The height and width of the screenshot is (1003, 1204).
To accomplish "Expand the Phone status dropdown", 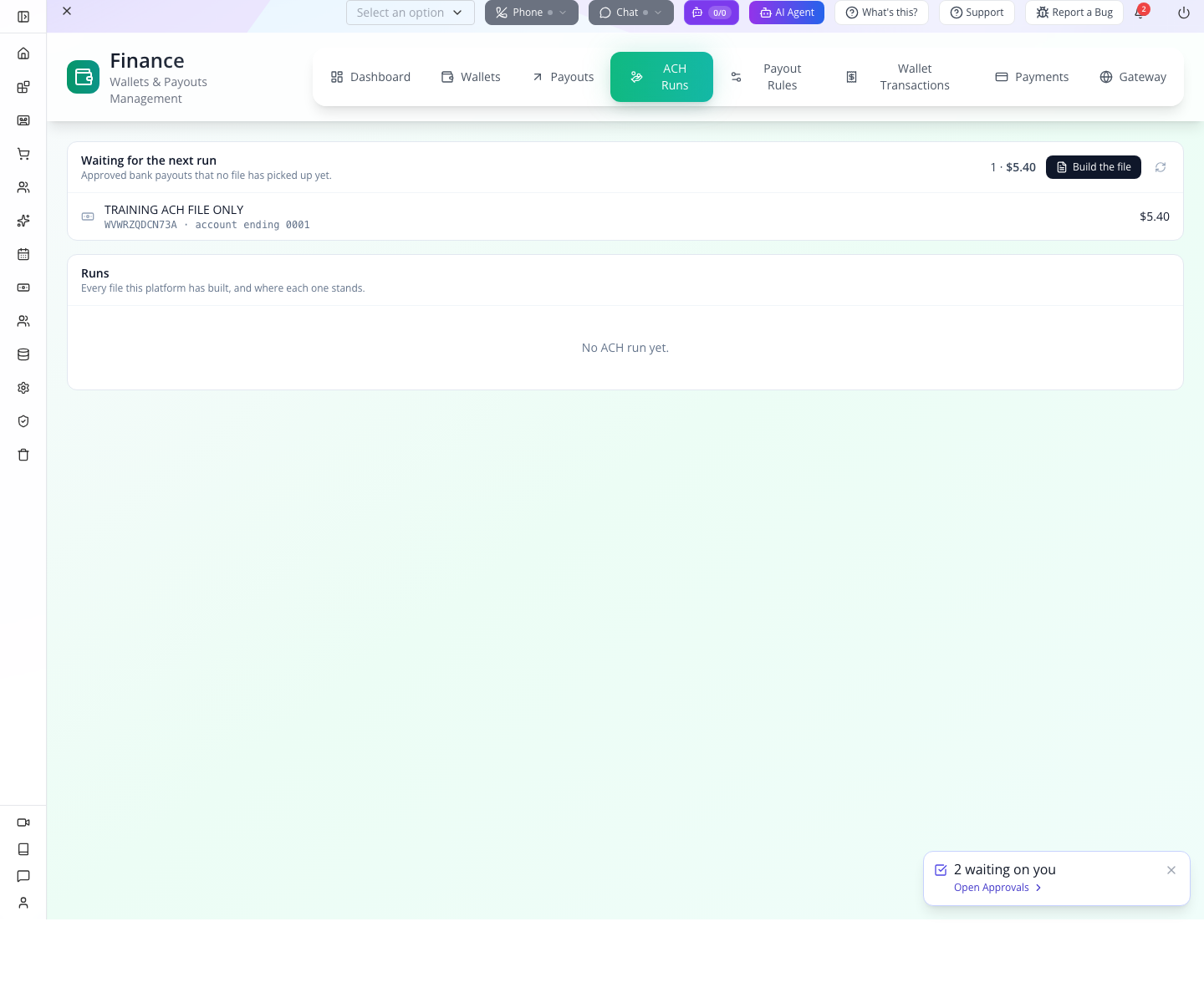I will click(532, 13).
